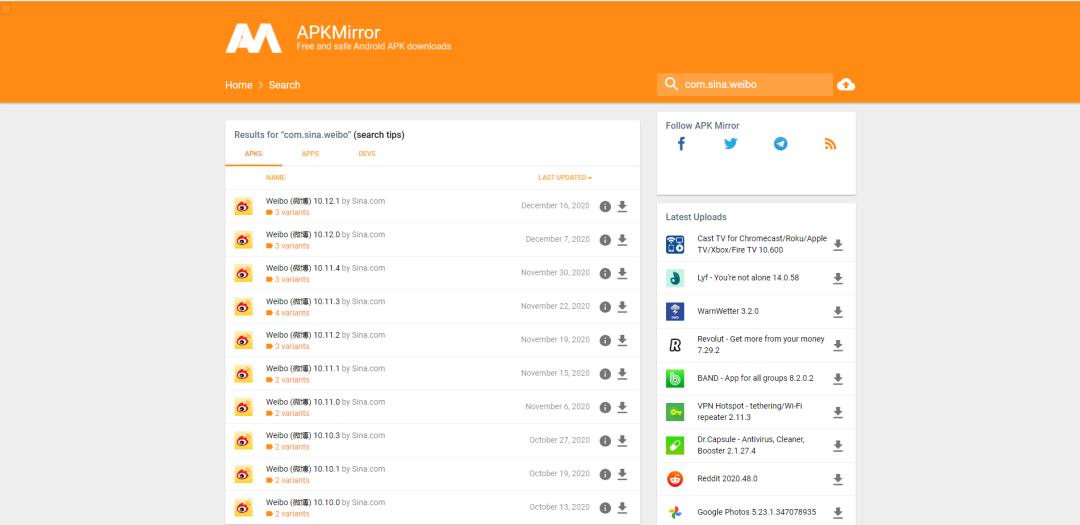The width and height of the screenshot is (1080, 525).
Task: Open Dr.Capsule Antivirus upload entry
Action: [x=751, y=445]
